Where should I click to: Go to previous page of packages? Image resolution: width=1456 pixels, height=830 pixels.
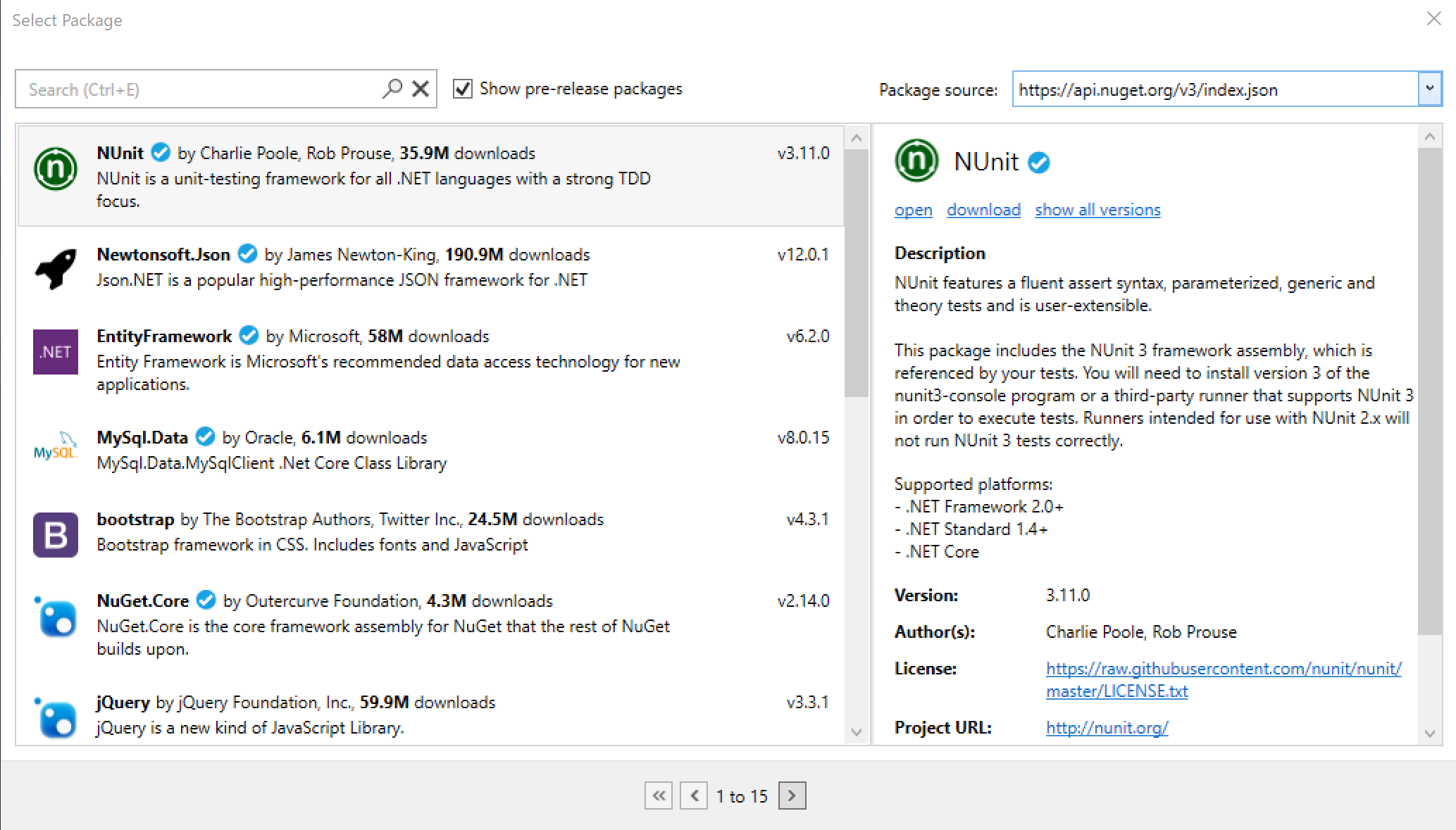point(694,796)
